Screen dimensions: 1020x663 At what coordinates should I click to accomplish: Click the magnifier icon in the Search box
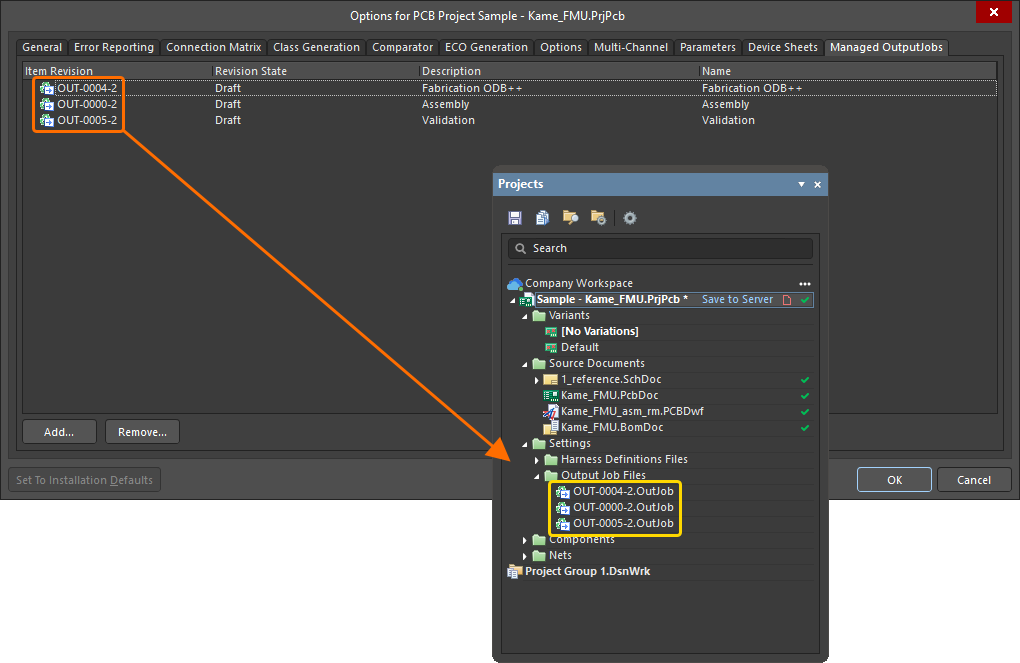click(x=519, y=248)
